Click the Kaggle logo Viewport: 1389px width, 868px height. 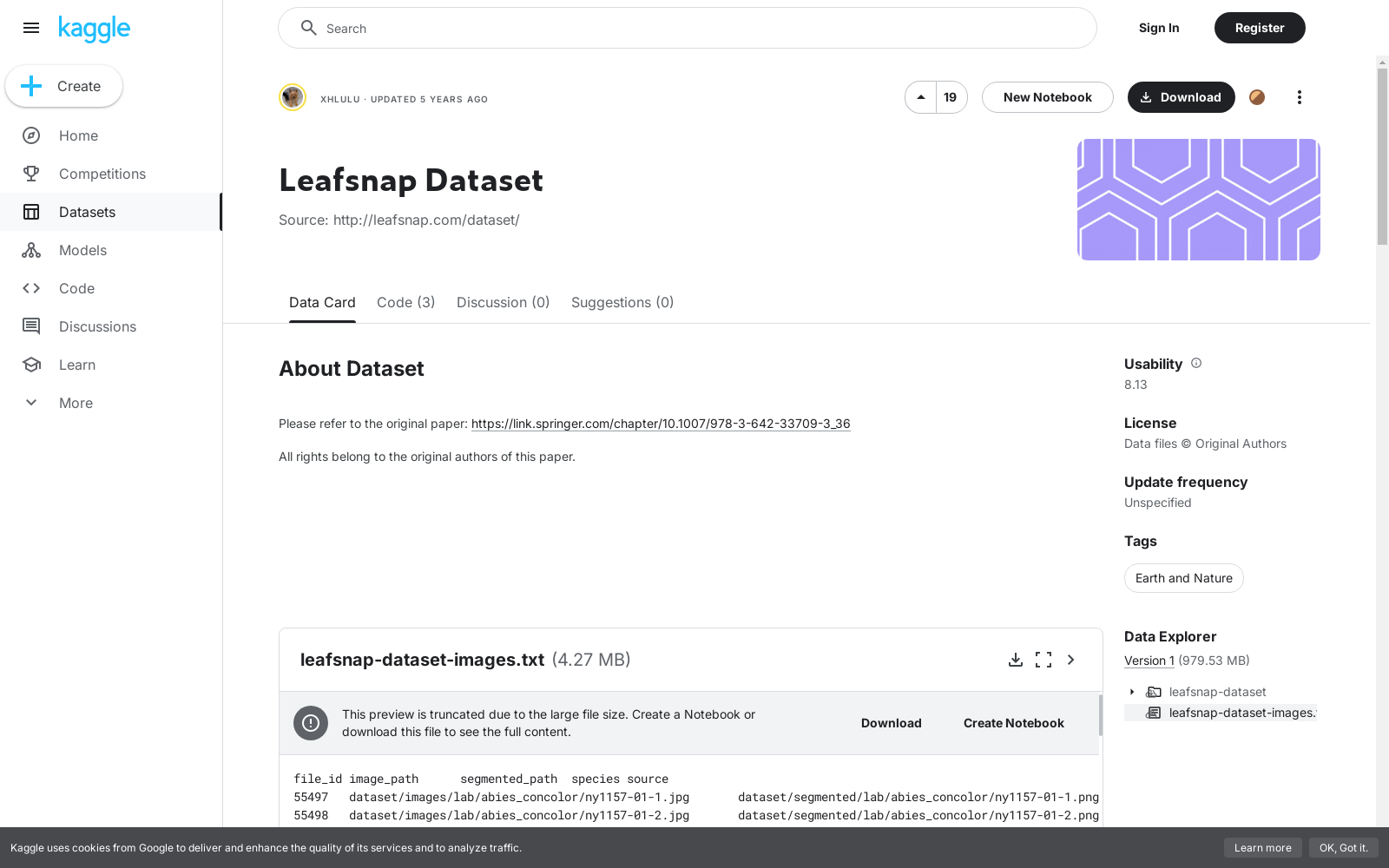pos(94,29)
